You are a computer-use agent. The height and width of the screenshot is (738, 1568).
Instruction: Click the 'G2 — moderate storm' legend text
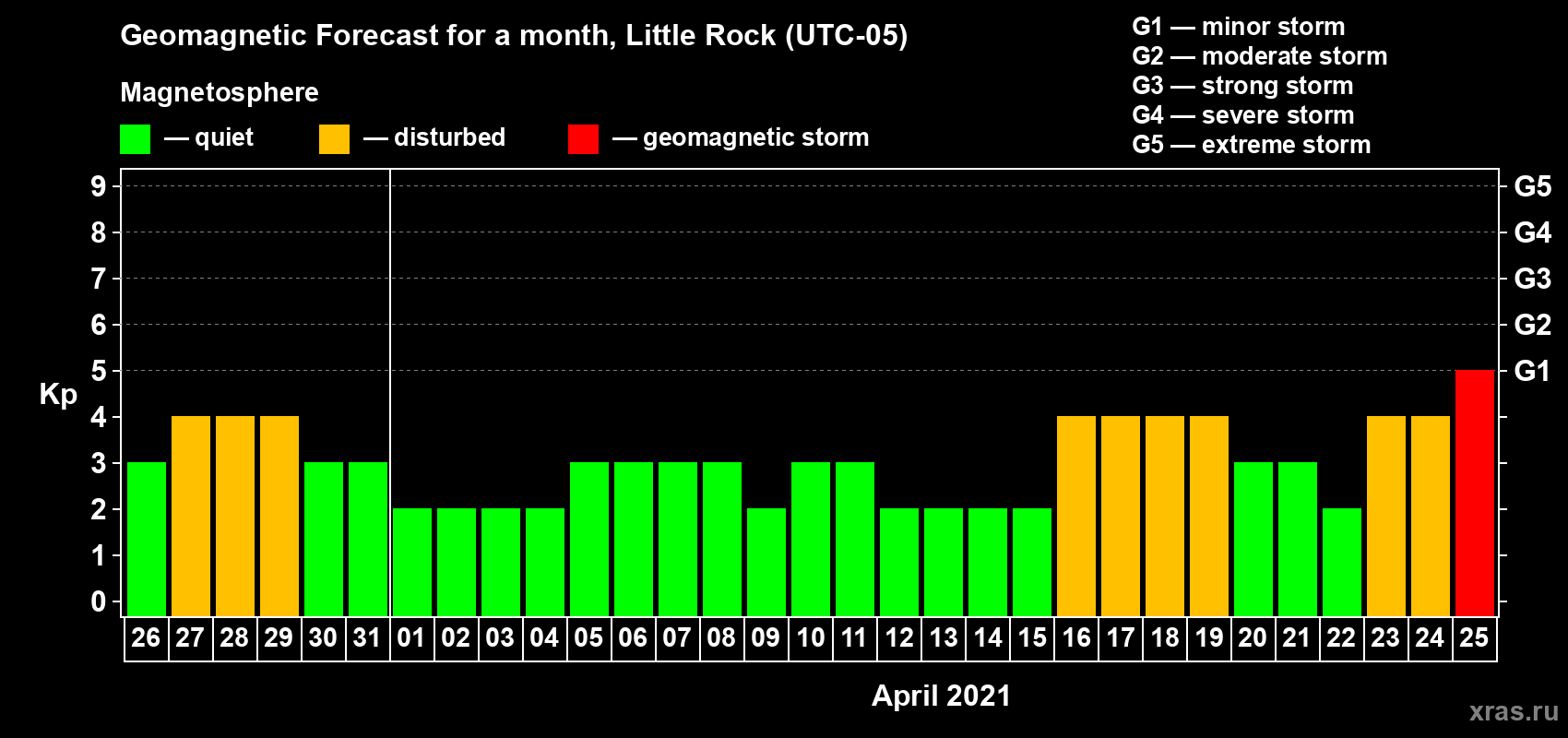1260,56
